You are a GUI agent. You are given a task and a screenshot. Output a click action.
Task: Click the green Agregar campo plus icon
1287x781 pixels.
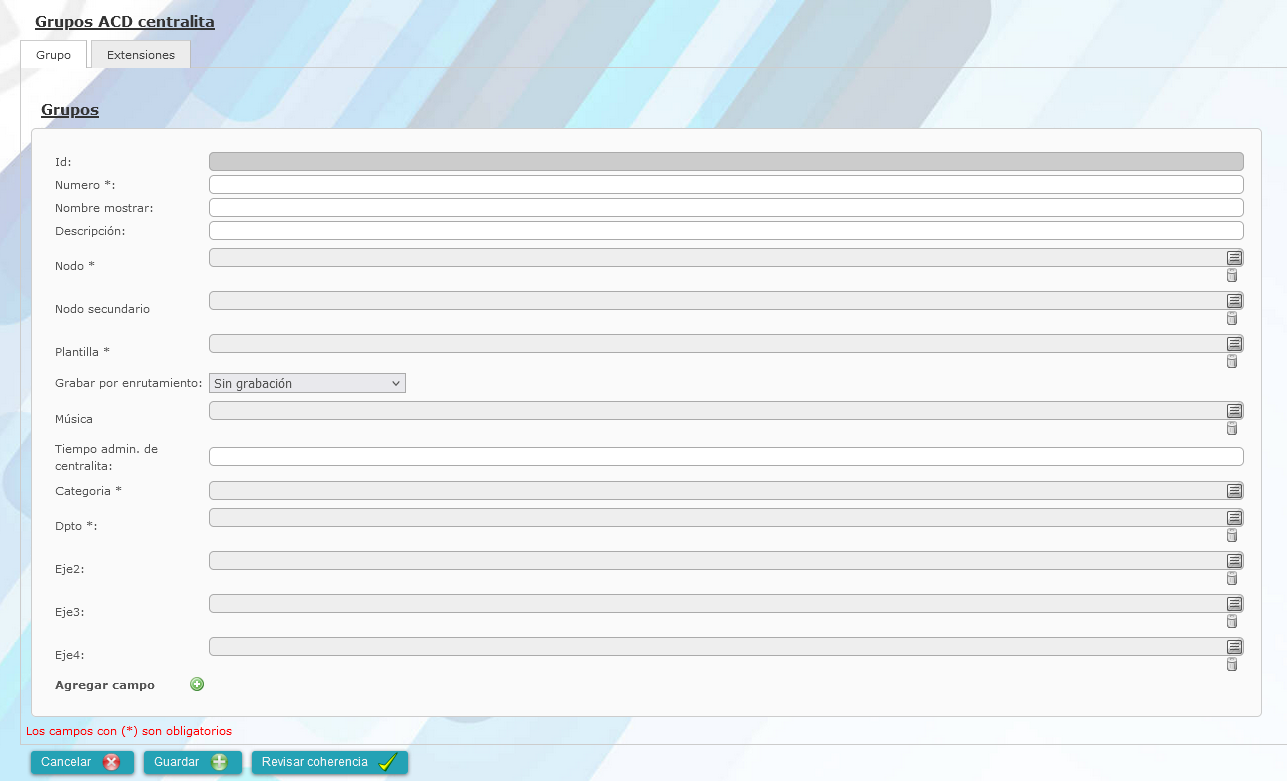point(197,684)
